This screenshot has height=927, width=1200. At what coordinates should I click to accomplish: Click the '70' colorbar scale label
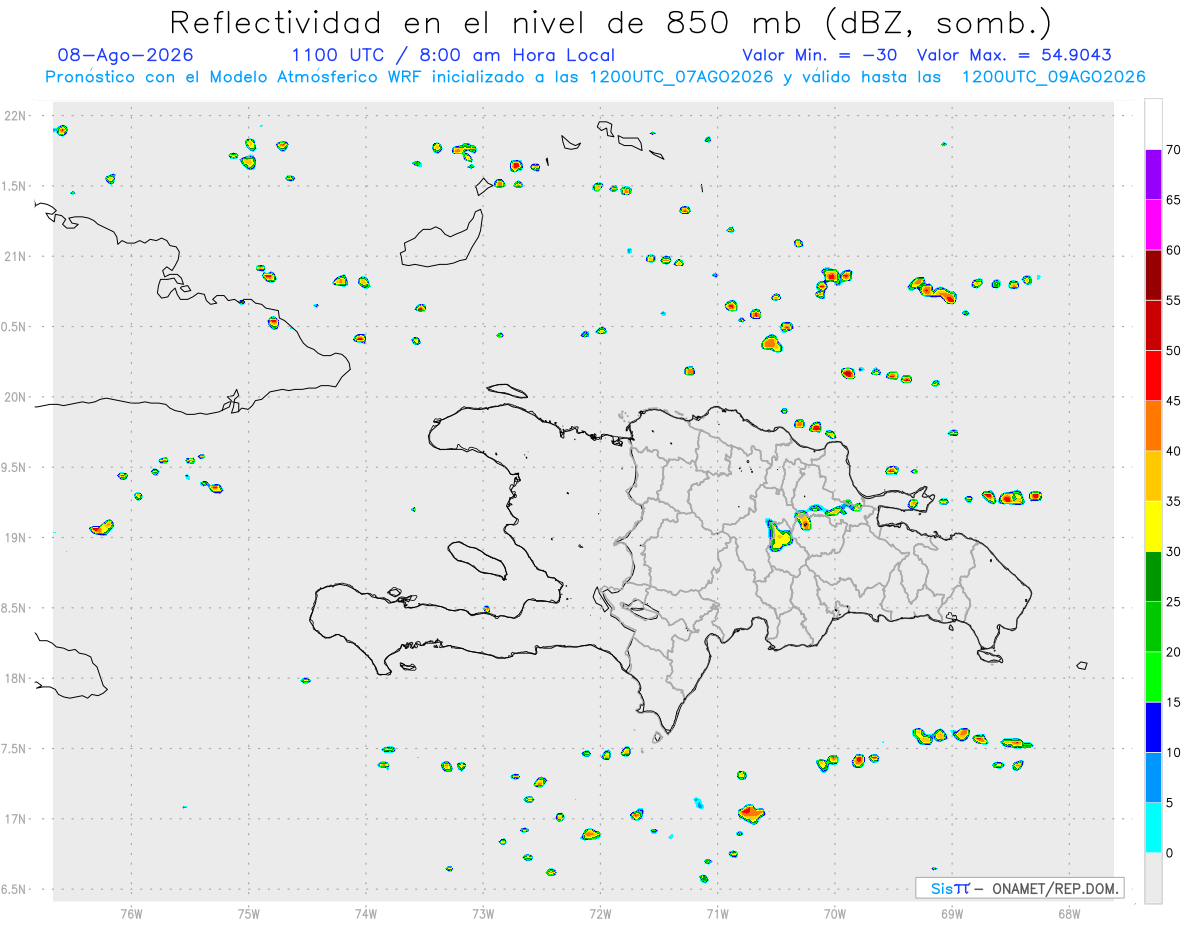[x=1174, y=150]
